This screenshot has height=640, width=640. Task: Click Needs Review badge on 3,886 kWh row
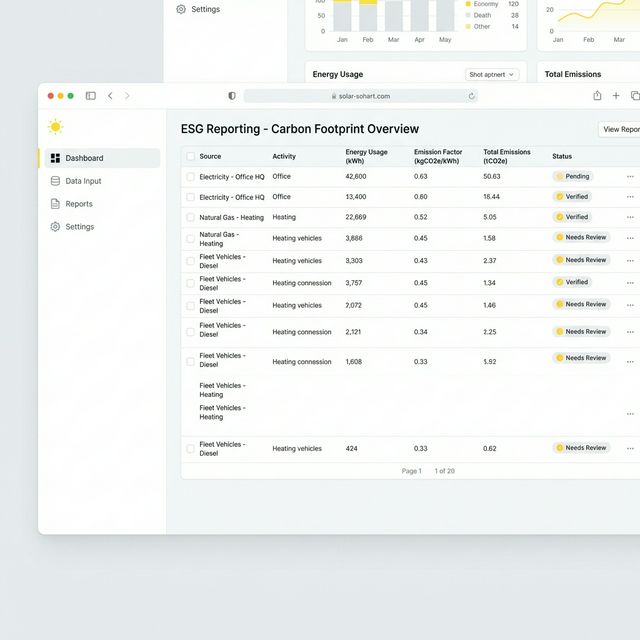click(581, 237)
